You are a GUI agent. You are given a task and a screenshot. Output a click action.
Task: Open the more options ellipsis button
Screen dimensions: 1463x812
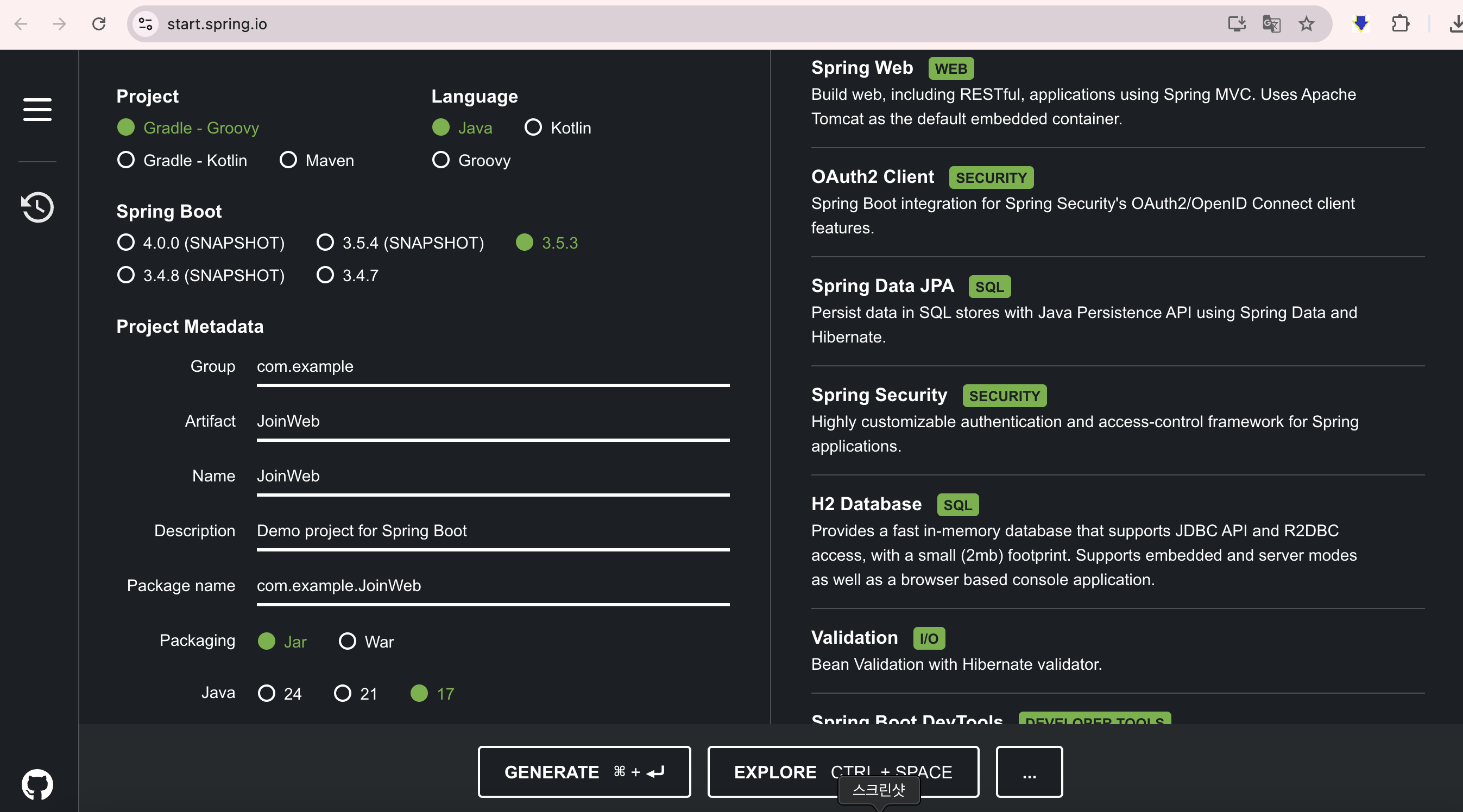(x=1029, y=772)
